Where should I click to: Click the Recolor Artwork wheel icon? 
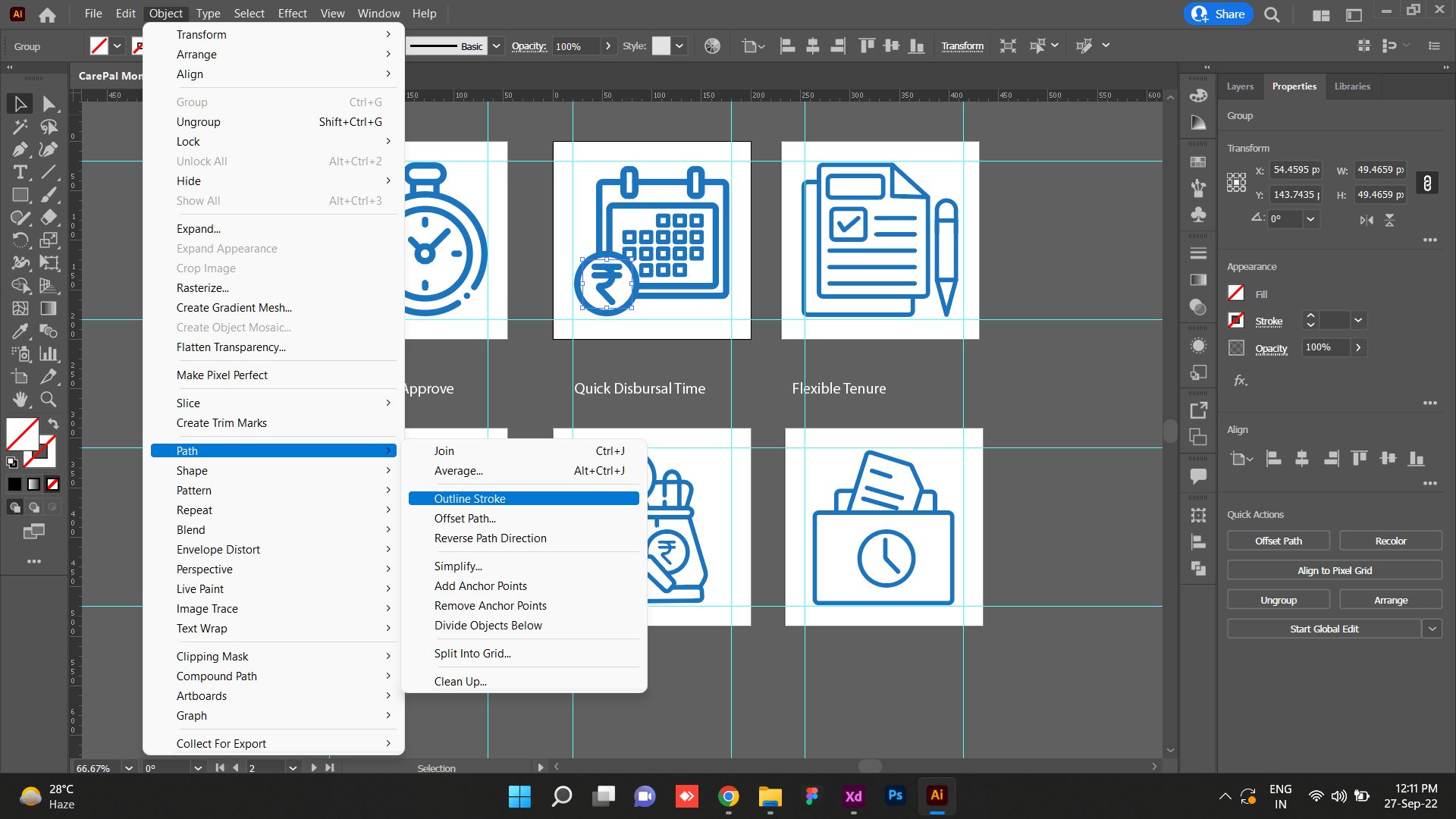[712, 46]
